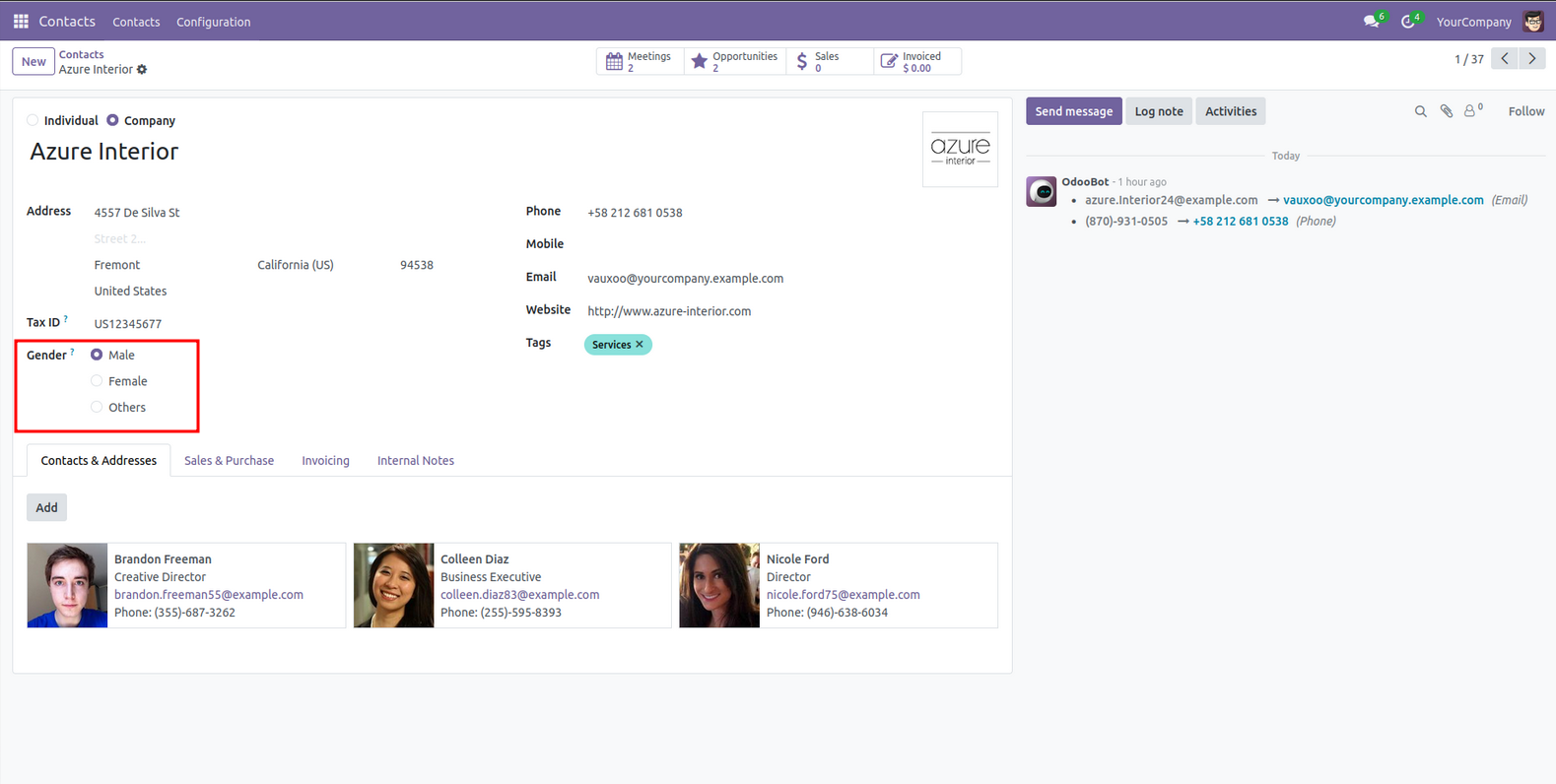Open the Configuration menu
Viewport: 1556px width, 784px height.
coord(213,22)
